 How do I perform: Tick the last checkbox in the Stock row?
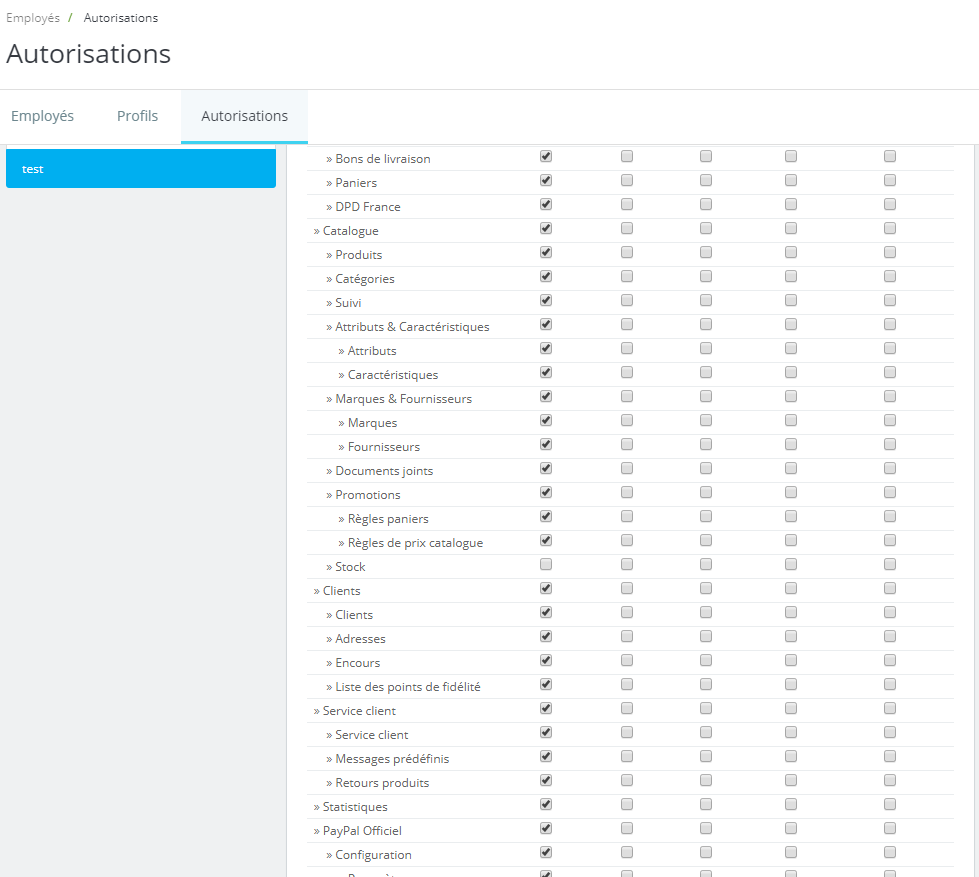click(x=890, y=564)
